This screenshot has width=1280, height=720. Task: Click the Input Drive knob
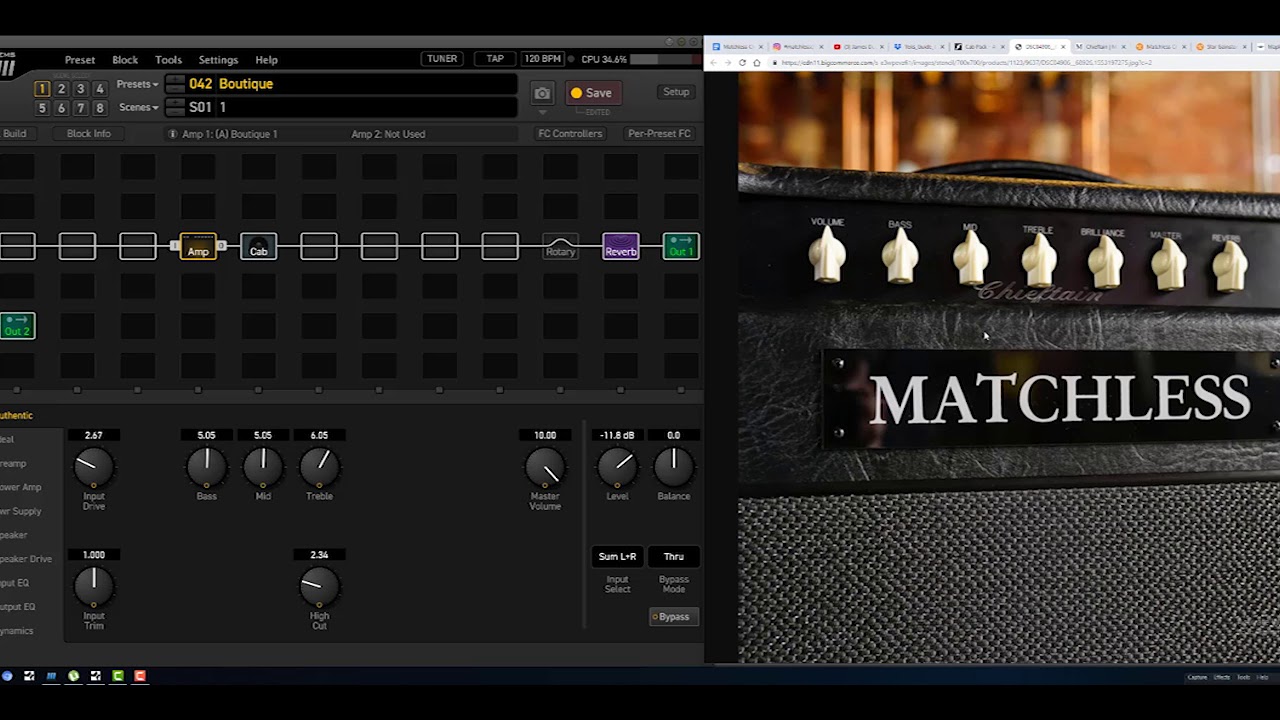(x=94, y=466)
